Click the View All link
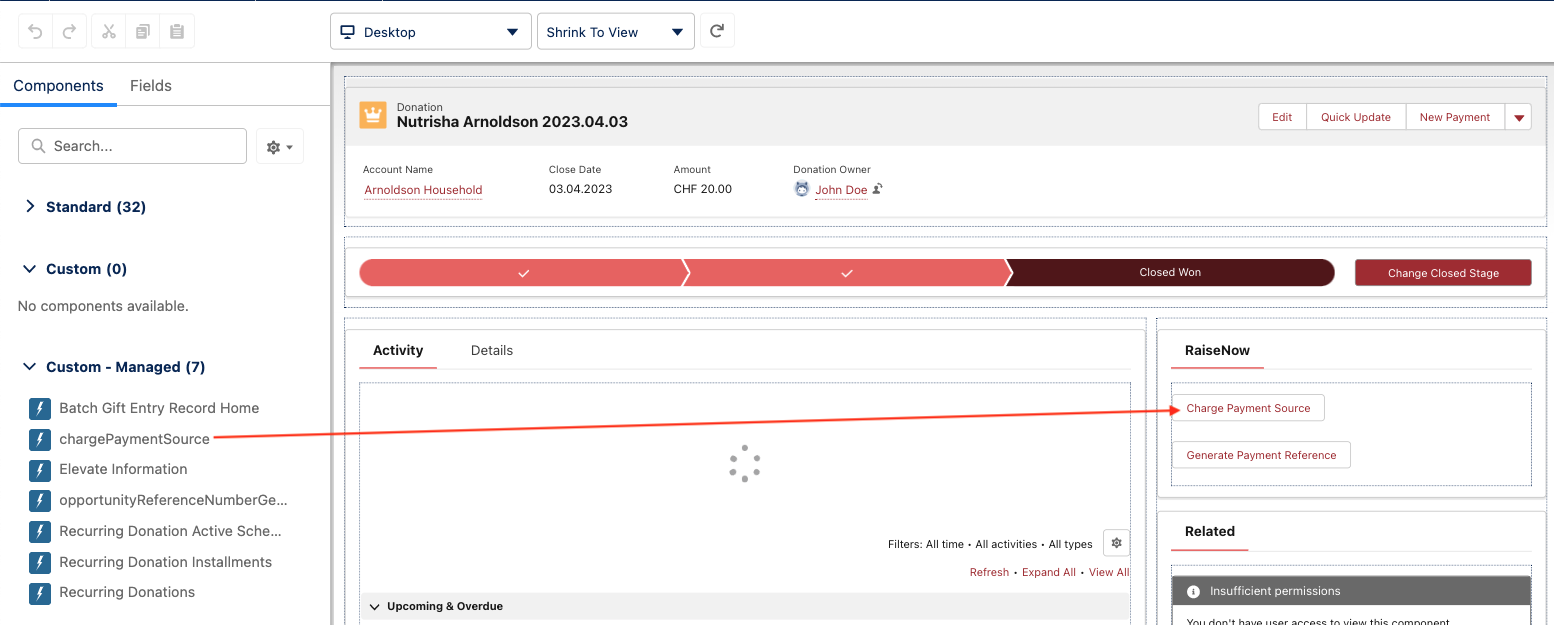The image size is (1554, 625). 1109,572
